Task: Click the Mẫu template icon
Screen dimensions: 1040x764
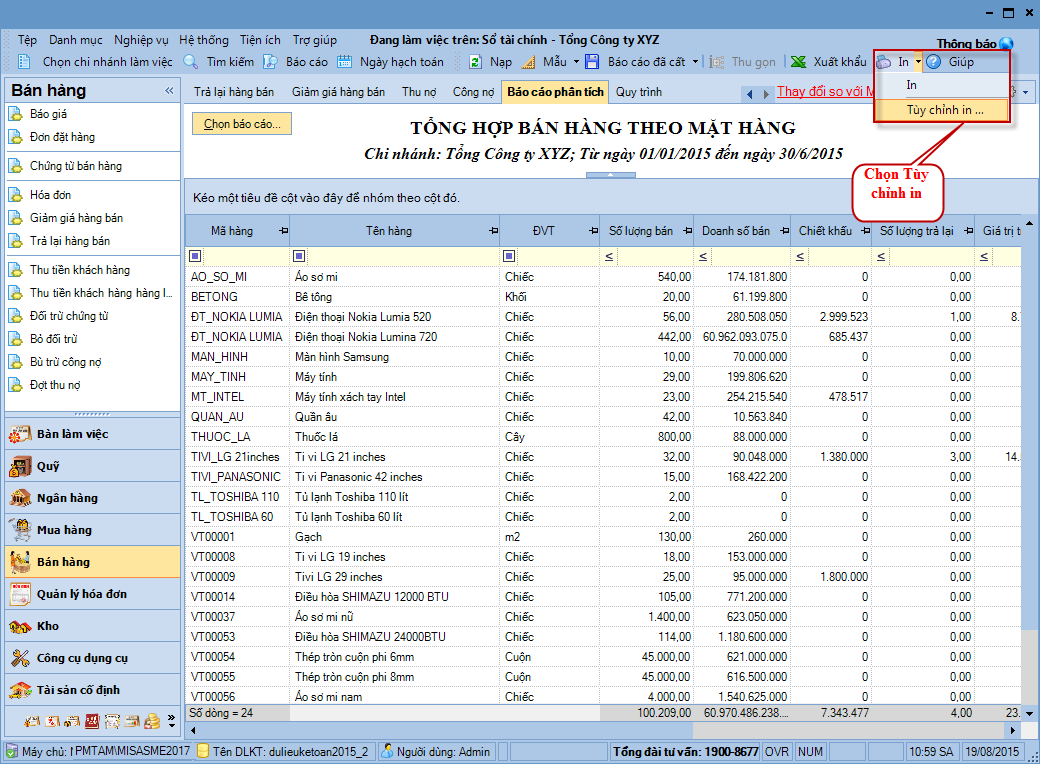Action: 529,62
